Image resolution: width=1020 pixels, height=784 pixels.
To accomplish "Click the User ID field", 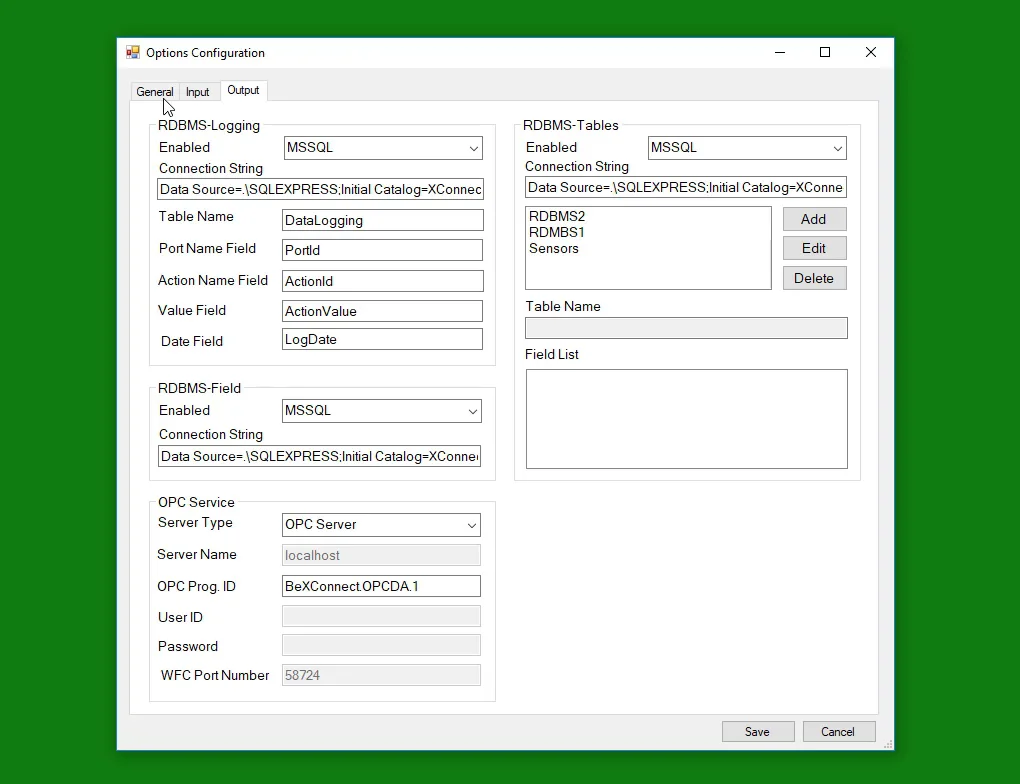I will pos(381,616).
